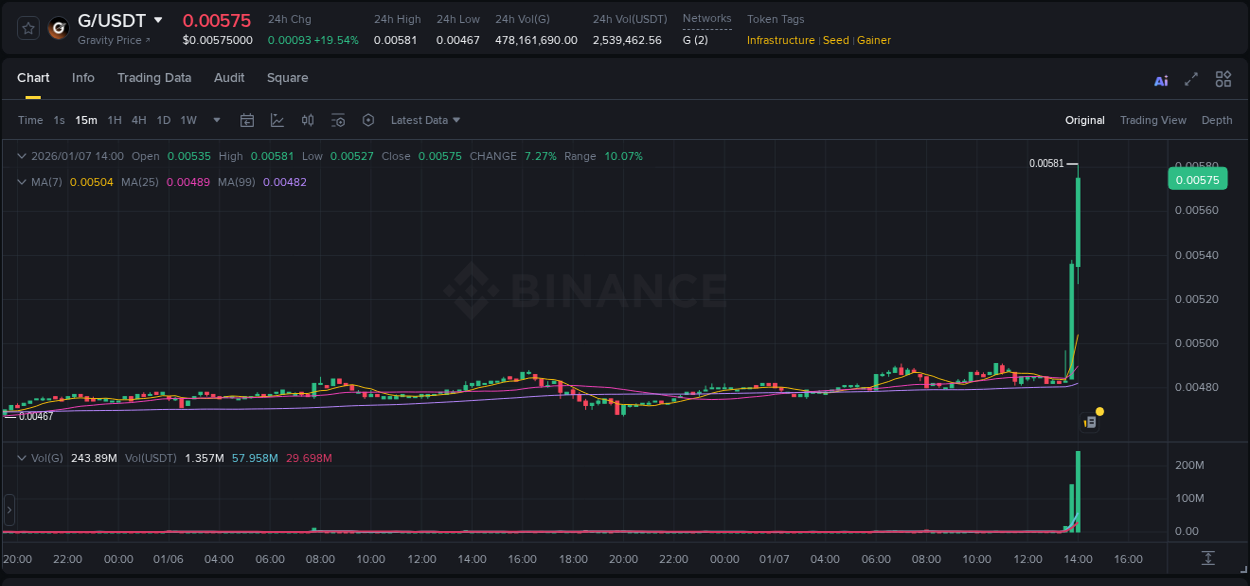
Task: Expand the extra timeframe intervals chevron
Action: 215,120
